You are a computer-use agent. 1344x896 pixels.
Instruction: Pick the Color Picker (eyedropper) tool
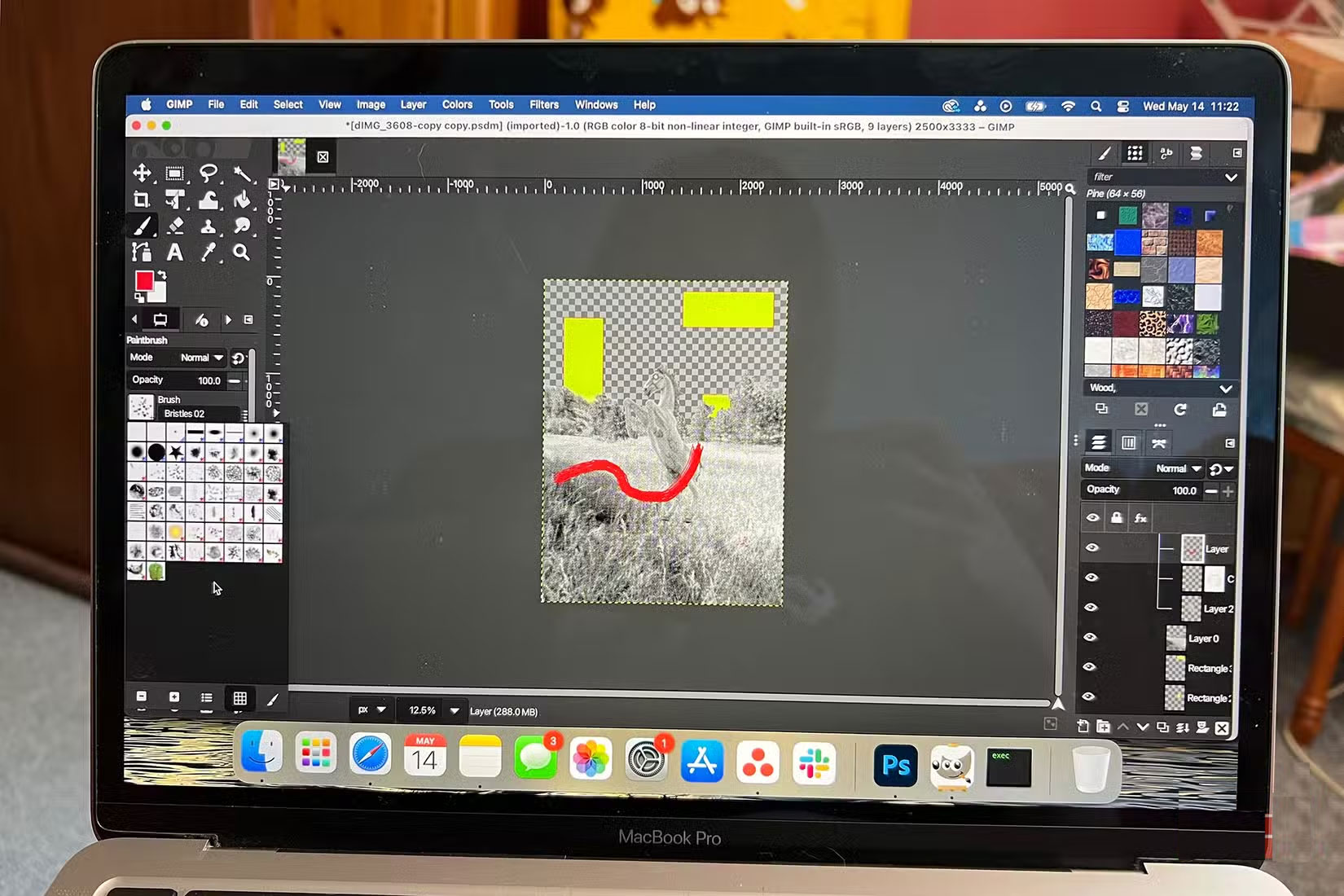point(208,253)
